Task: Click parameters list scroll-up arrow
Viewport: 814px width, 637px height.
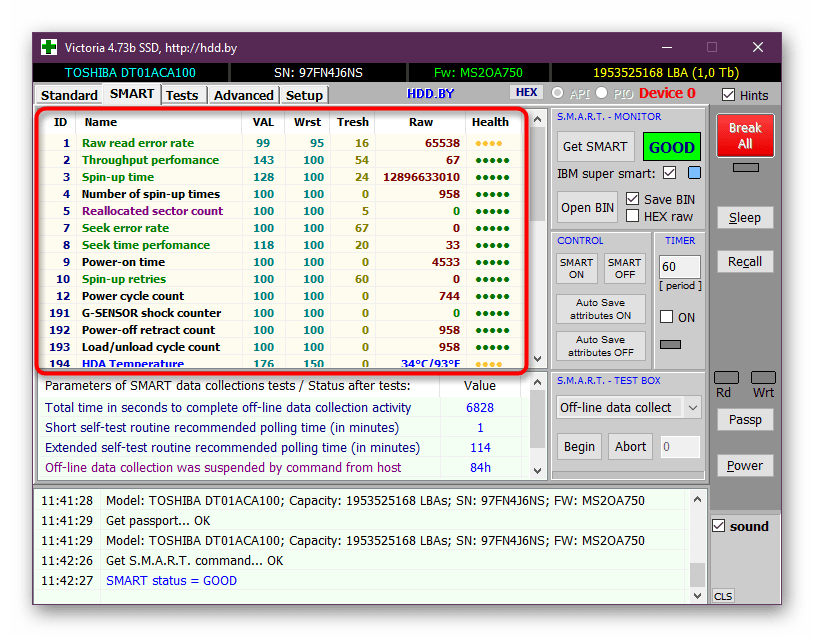Action: pyautogui.click(x=537, y=383)
